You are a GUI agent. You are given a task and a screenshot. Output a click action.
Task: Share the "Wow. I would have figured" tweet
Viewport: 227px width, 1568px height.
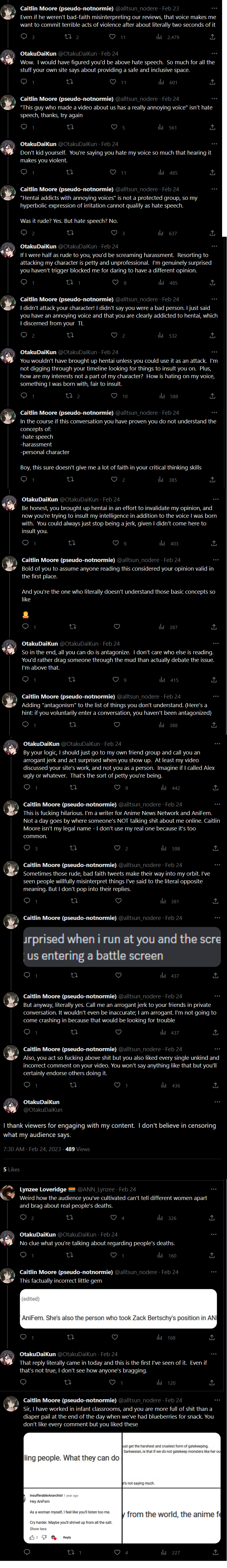[x=212, y=82]
